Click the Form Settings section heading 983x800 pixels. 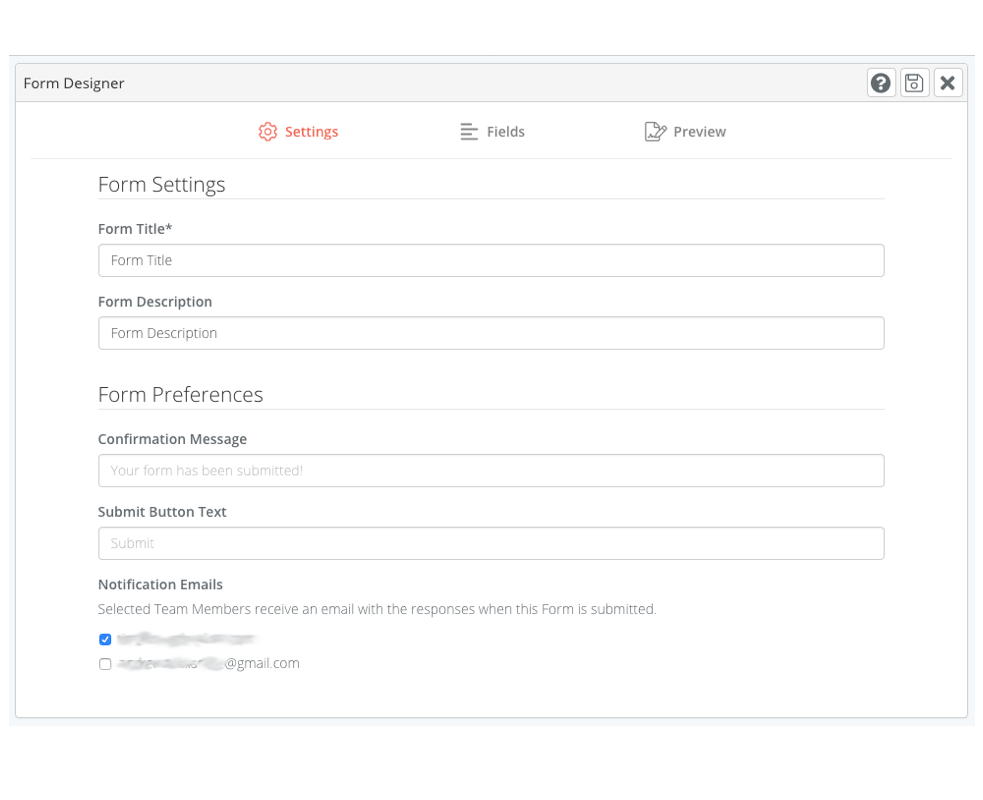(x=161, y=185)
